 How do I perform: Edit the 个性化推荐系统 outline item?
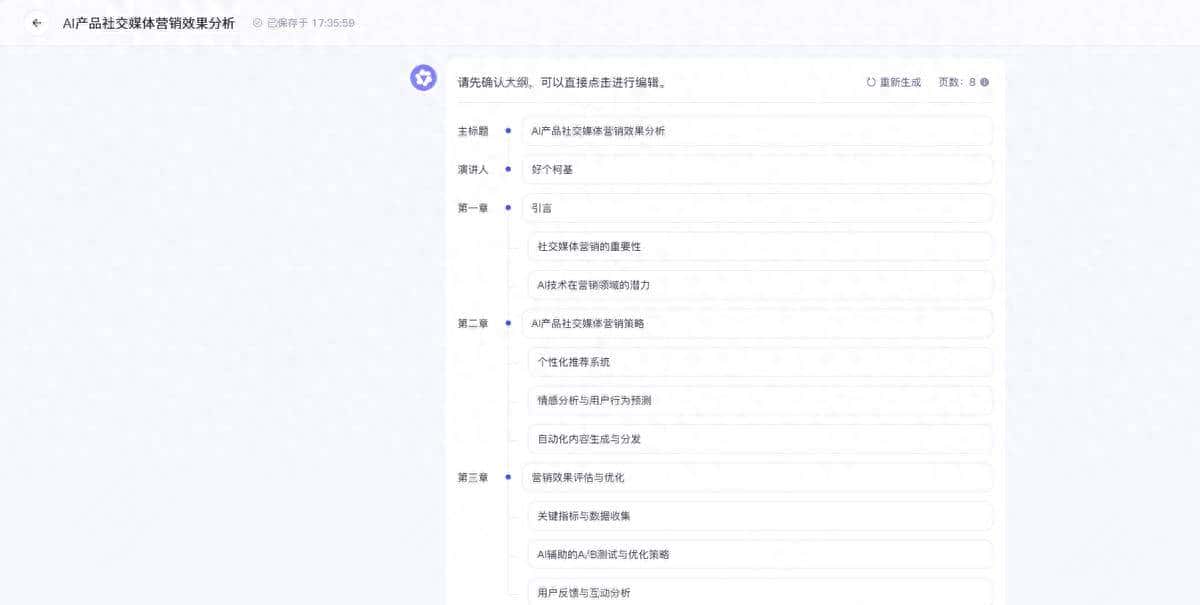(760, 362)
